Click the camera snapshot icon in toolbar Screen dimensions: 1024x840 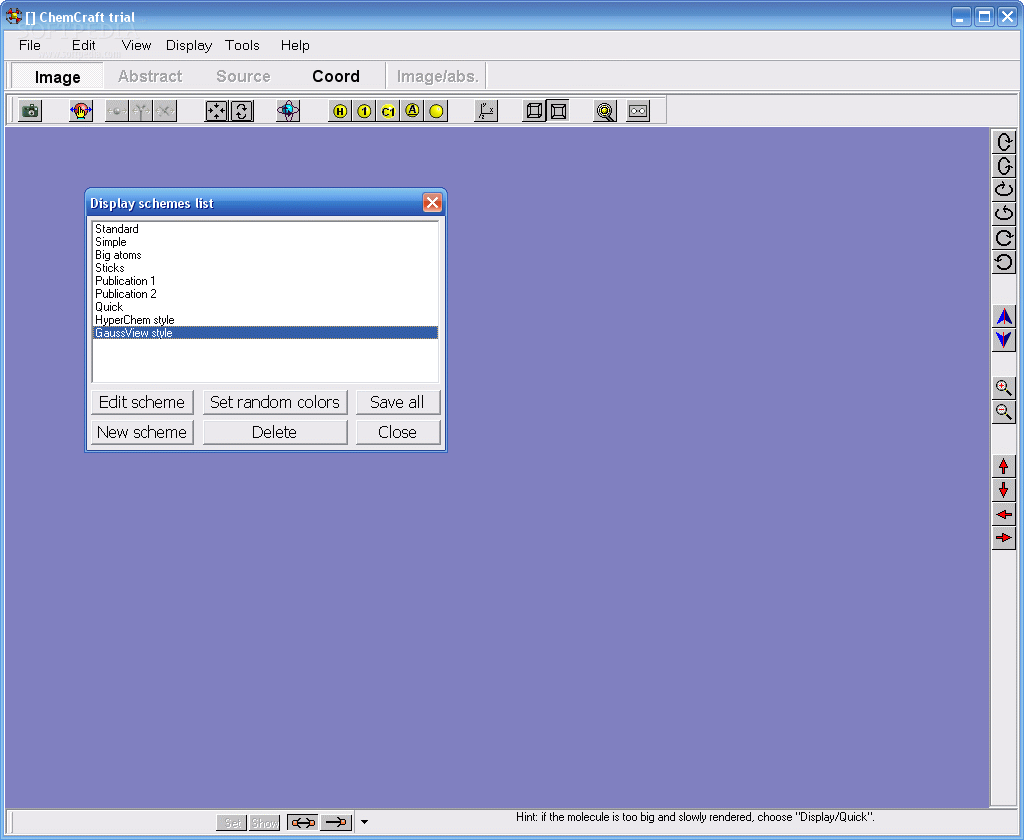(x=30, y=111)
